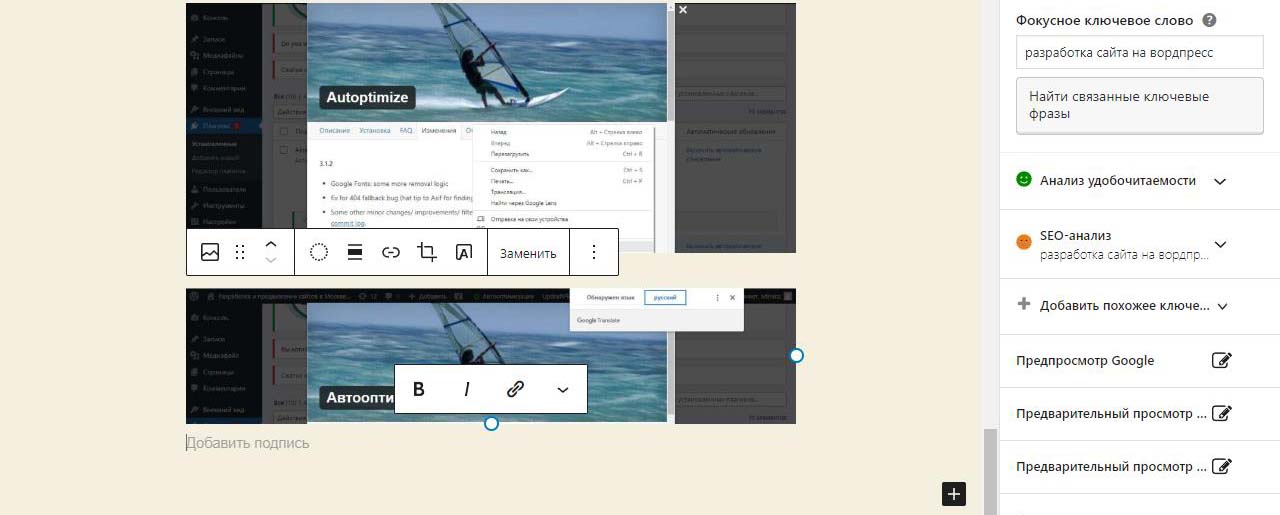Click Найти связанные ключевые фразы button
This screenshot has height=515, width=1280.
1139,106
